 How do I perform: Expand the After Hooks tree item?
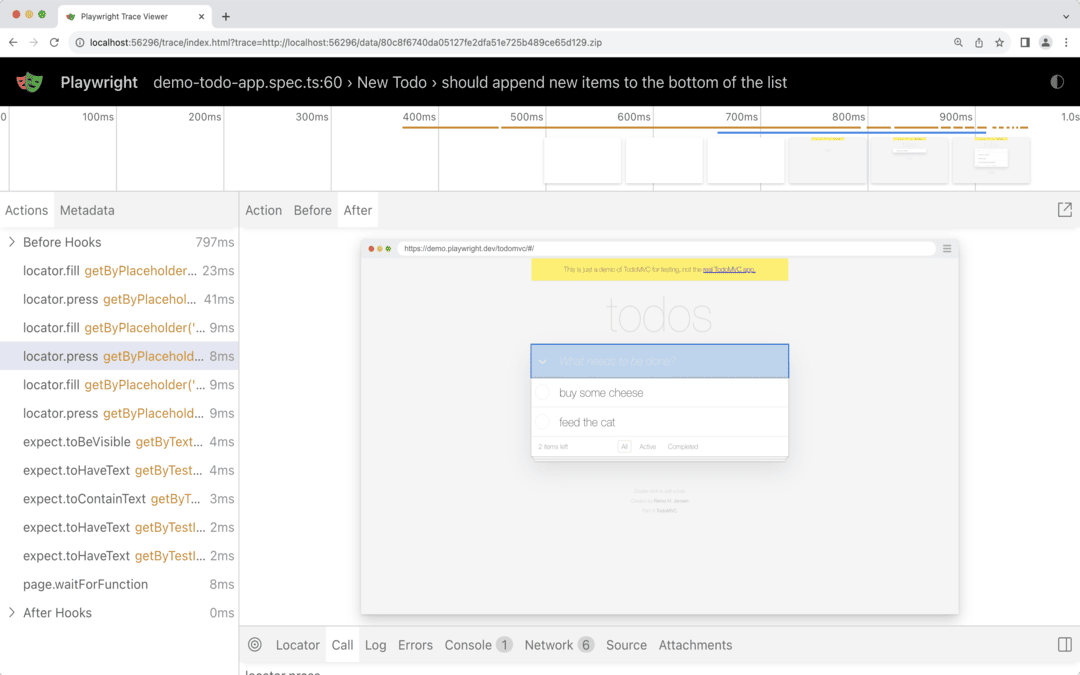(x=12, y=612)
